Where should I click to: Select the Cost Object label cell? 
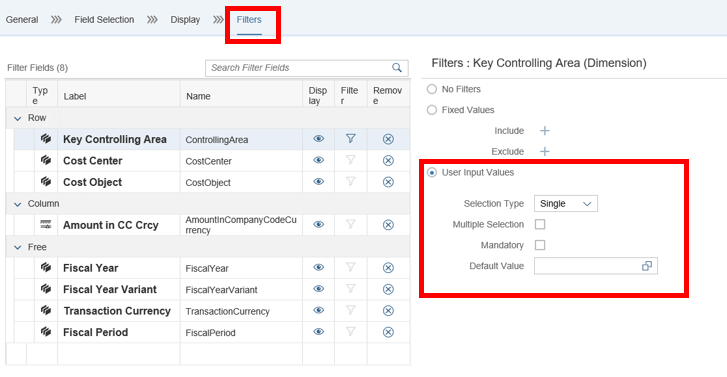tap(119, 182)
